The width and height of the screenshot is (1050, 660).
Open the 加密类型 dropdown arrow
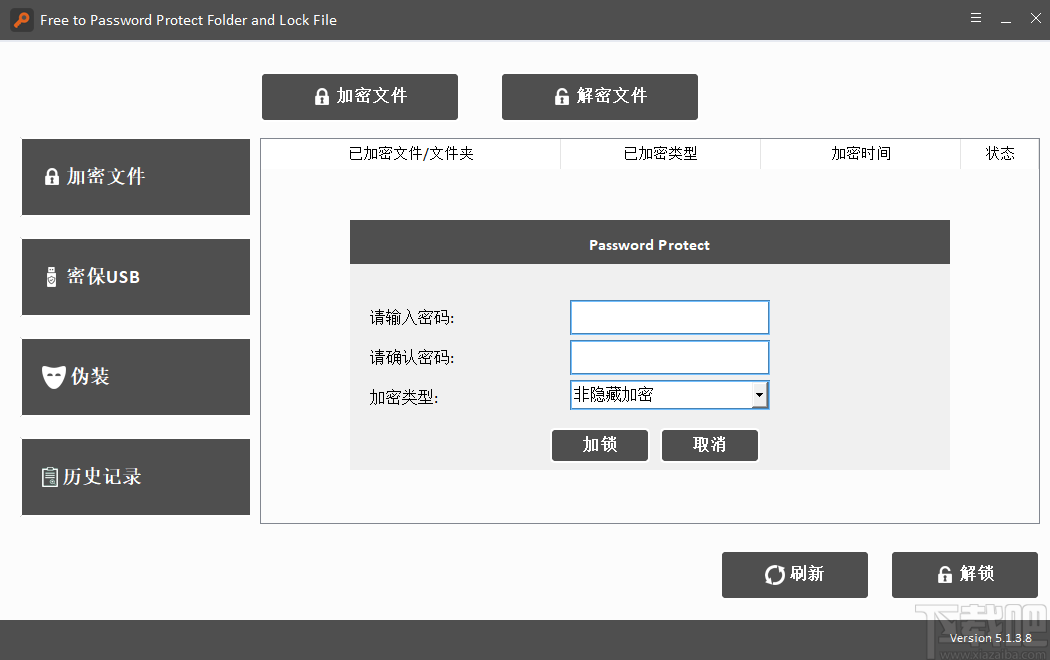(759, 394)
